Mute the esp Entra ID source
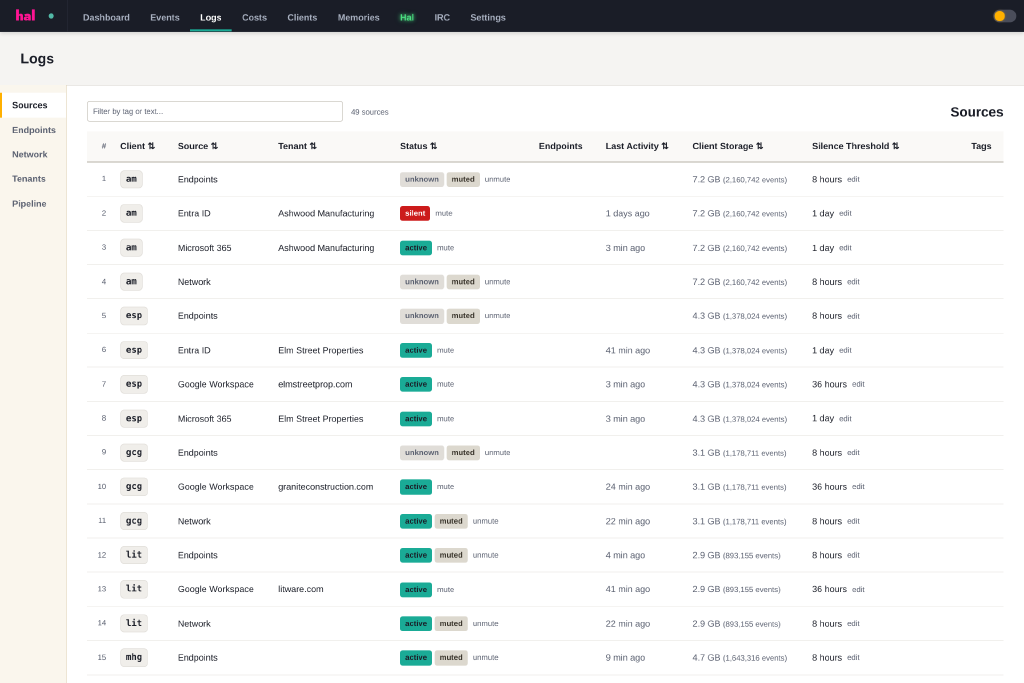The image size is (1024, 683). (445, 351)
